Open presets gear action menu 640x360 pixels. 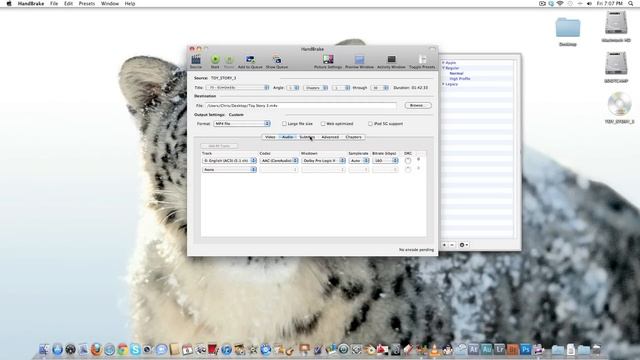pos(464,245)
